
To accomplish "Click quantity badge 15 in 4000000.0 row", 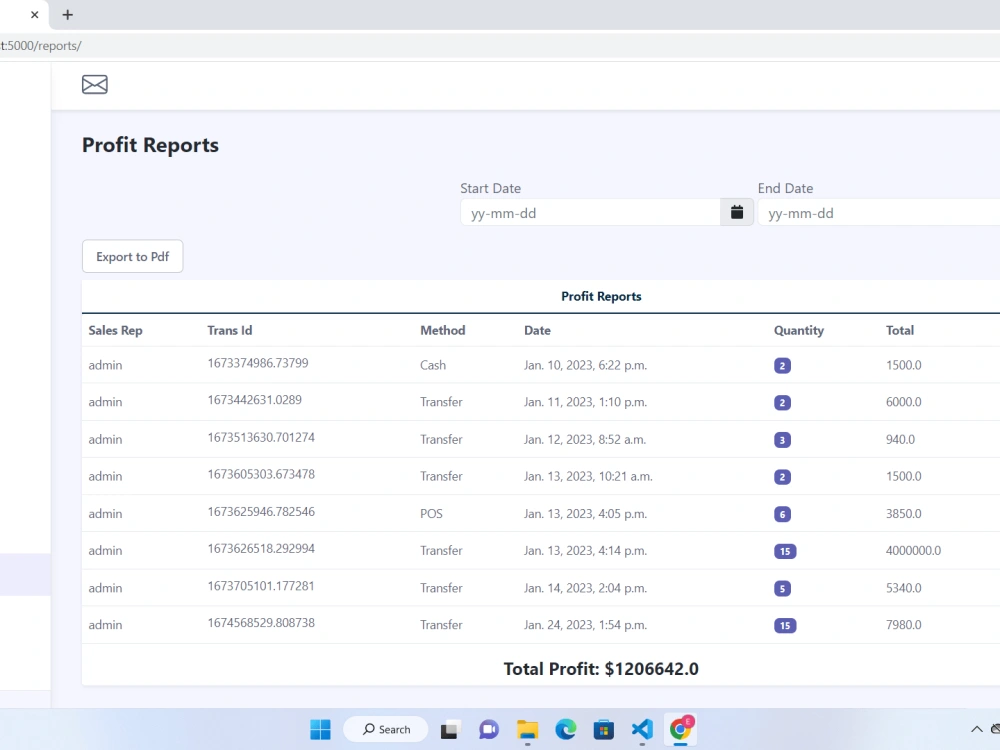I will [785, 551].
